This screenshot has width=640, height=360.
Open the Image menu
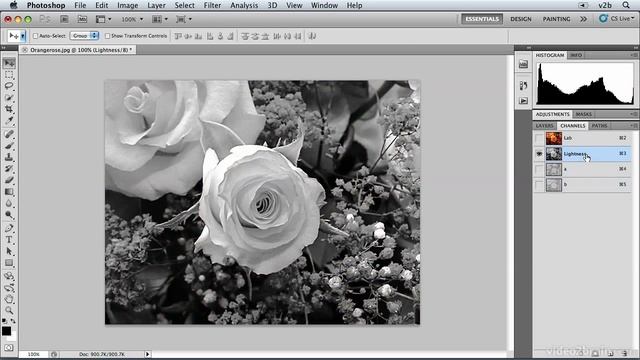[x=127, y=5]
